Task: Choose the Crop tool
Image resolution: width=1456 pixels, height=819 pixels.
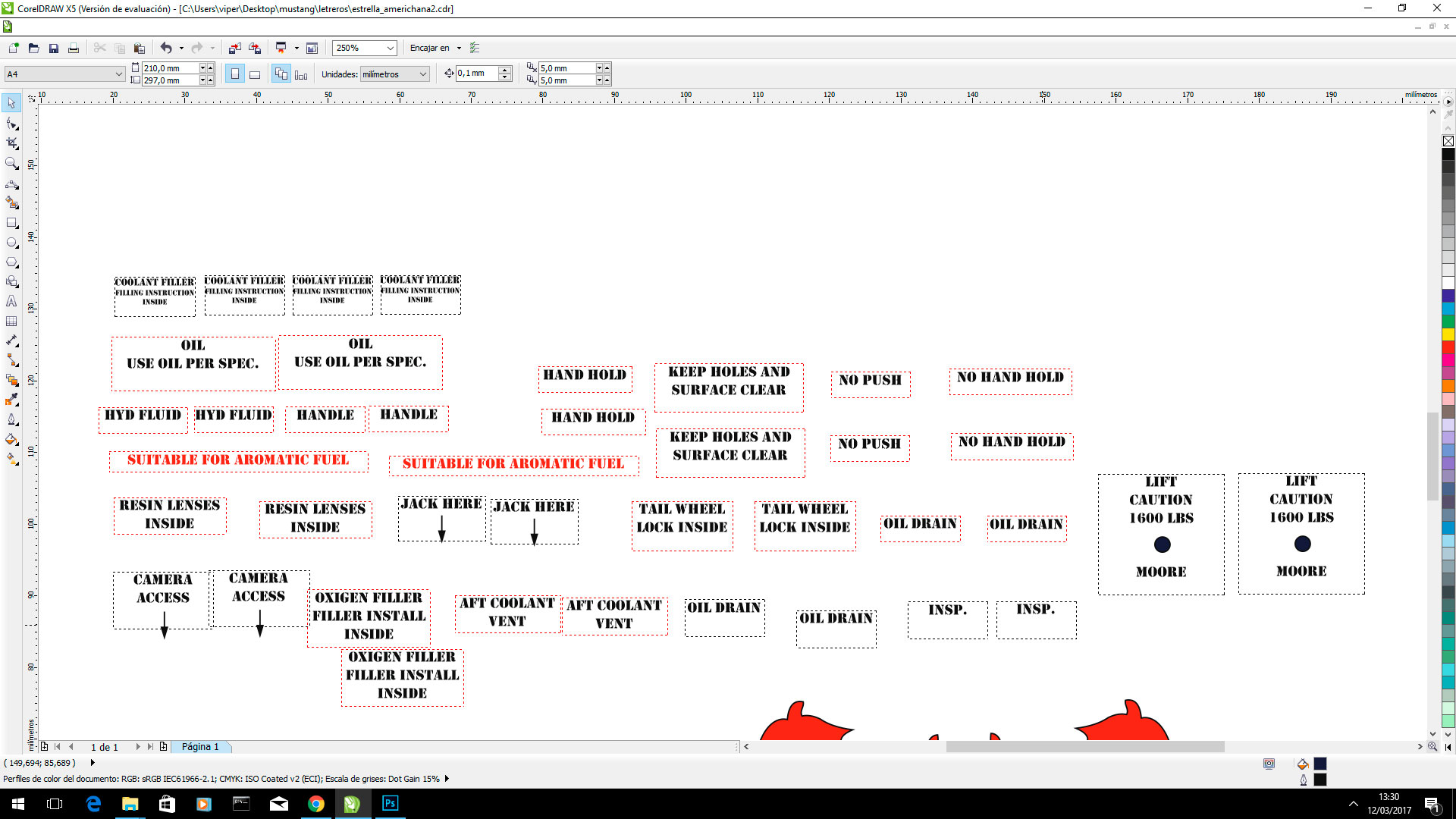Action: click(x=11, y=143)
